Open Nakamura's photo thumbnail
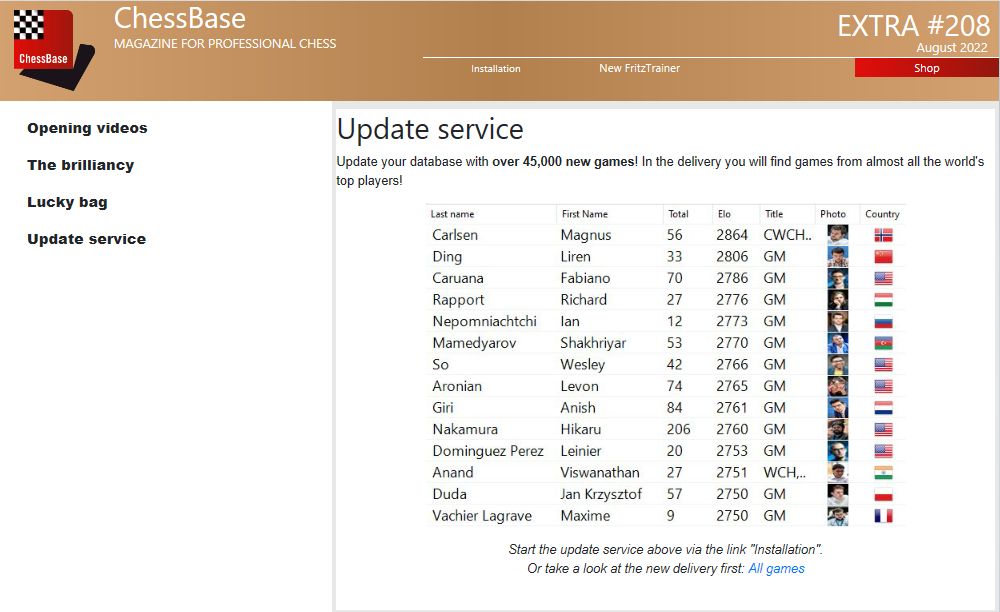Viewport: 1000px width, 612px height. (837, 430)
